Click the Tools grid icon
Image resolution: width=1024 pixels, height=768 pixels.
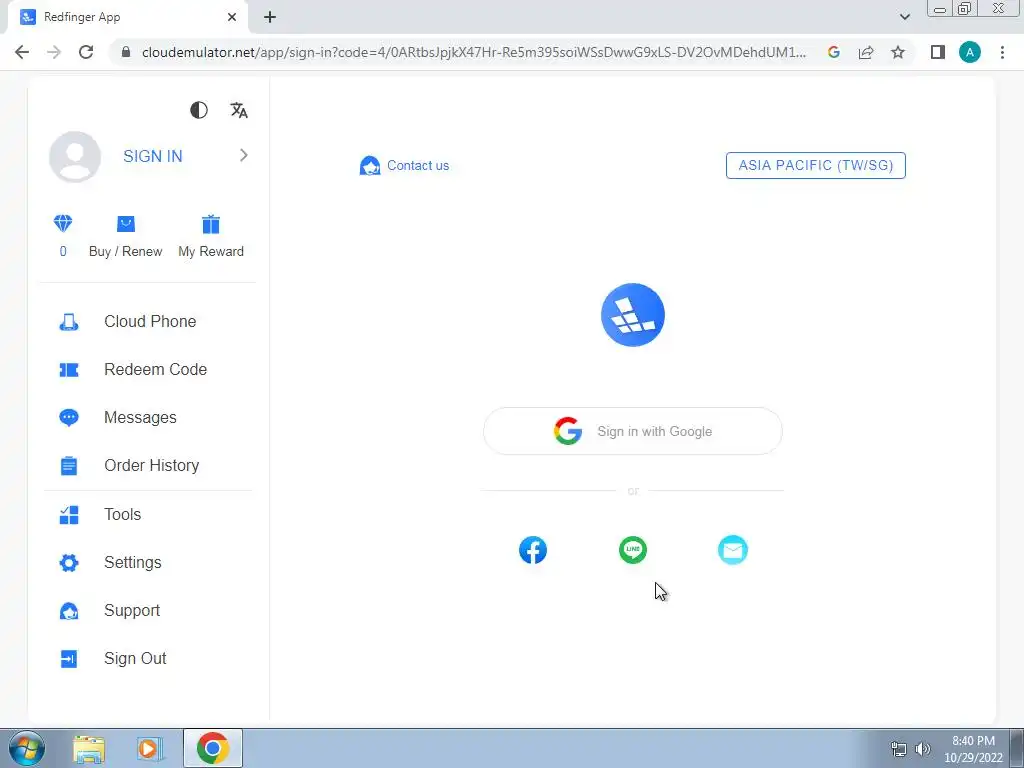click(69, 515)
